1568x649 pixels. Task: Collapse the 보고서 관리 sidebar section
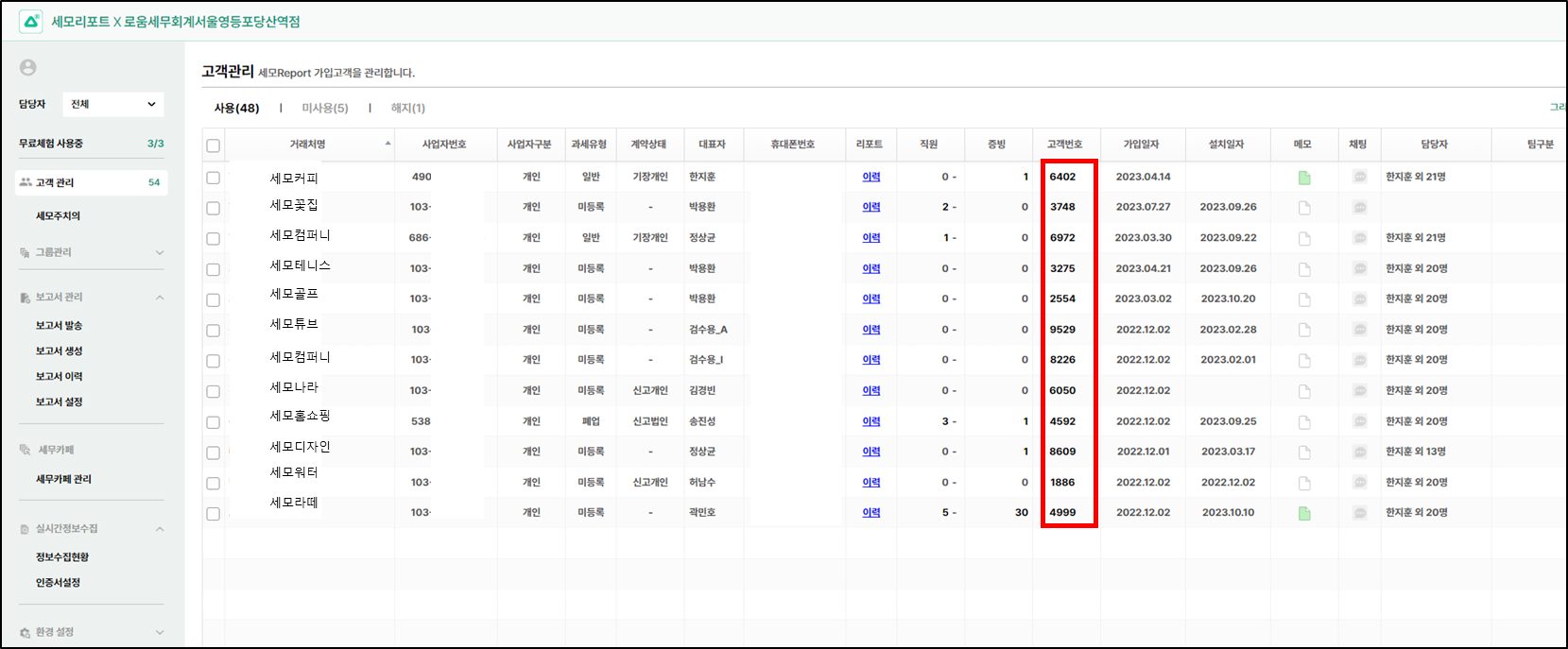(x=159, y=298)
